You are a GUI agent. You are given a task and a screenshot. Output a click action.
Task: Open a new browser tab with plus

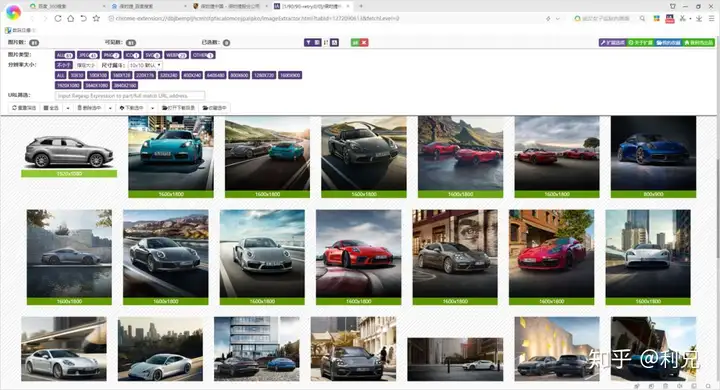tap(361, 6)
